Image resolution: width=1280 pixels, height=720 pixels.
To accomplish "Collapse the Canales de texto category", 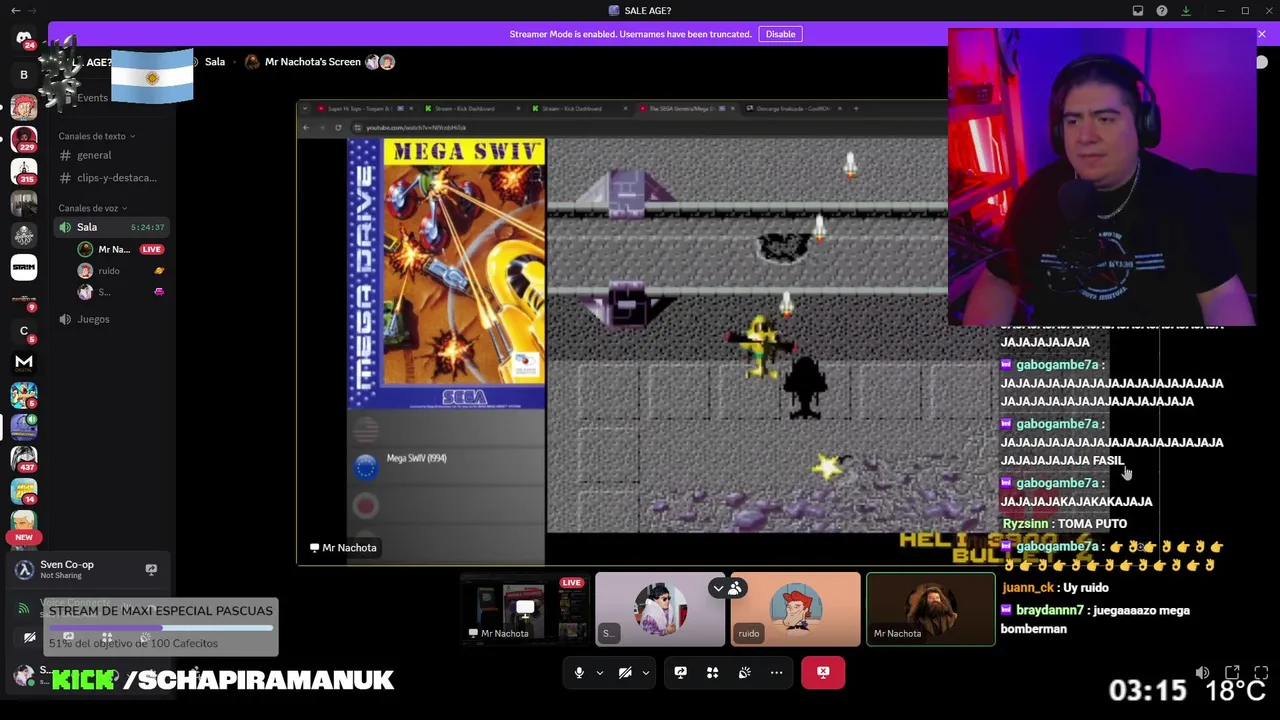I will [96, 136].
